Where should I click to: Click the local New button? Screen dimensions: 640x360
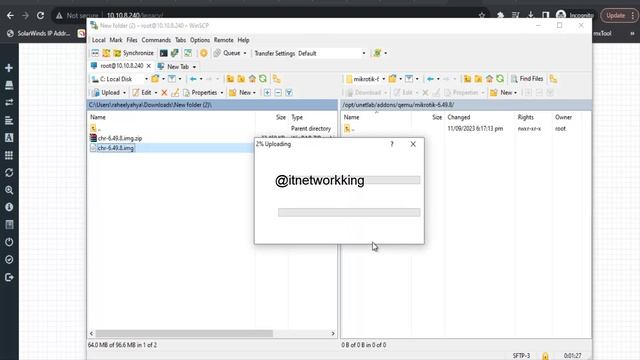point(240,93)
